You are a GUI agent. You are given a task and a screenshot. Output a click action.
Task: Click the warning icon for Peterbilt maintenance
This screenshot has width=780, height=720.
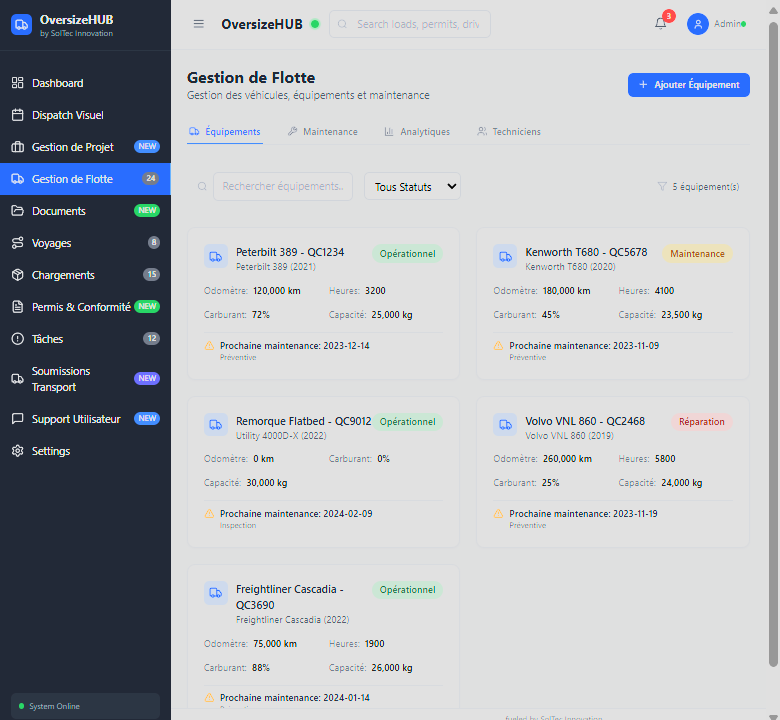click(x=209, y=345)
